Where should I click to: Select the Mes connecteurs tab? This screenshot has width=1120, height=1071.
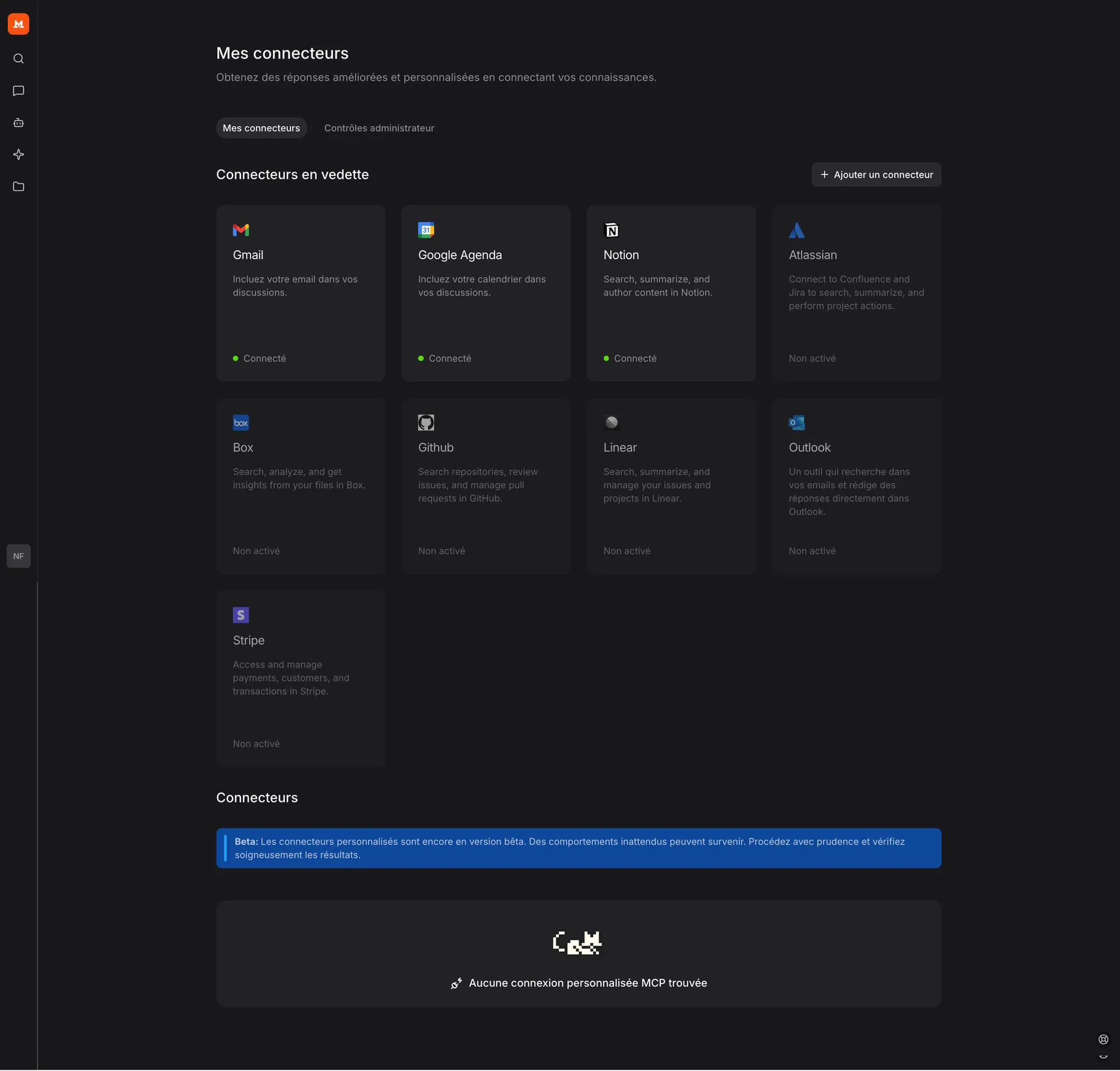[261, 128]
